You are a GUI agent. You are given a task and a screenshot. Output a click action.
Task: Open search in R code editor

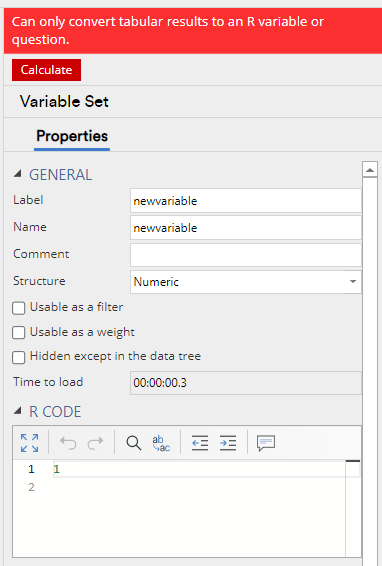tap(134, 443)
